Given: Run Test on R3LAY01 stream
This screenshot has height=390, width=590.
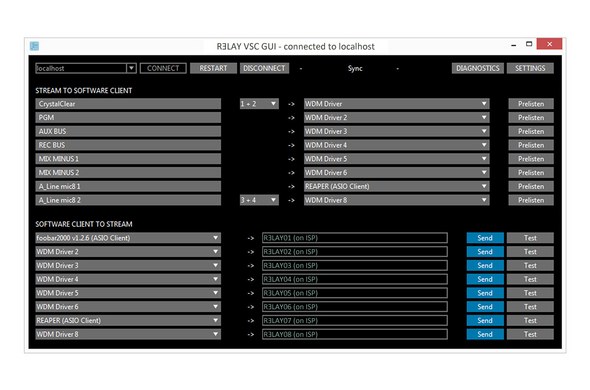Looking at the screenshot, I should (530, 238).
